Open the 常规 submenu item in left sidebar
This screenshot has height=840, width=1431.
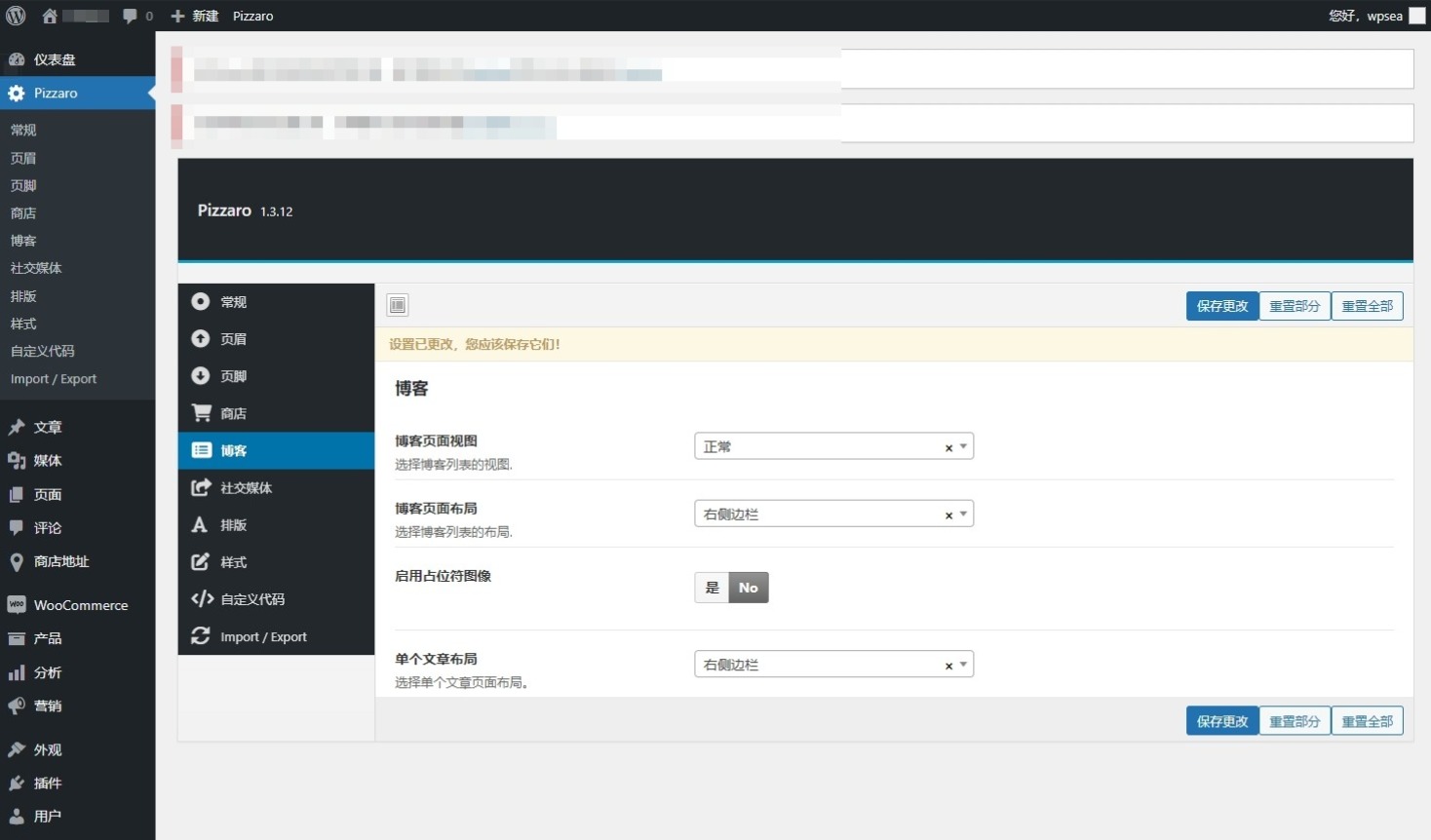(x=23, y=131)
